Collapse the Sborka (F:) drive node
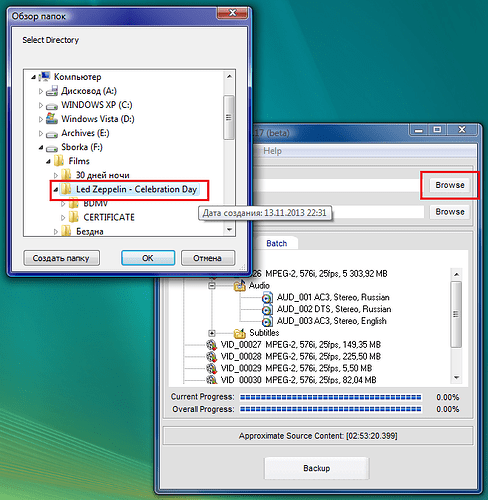The image size is (488, 500). pyautogui.click(x=41, y=147)
